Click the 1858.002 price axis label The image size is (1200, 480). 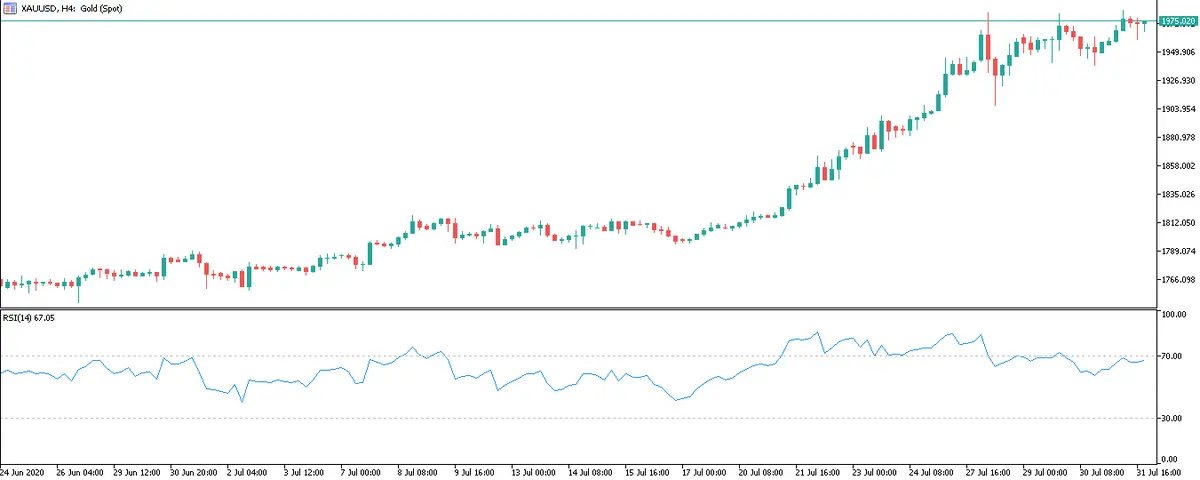tap(1176, 166)
